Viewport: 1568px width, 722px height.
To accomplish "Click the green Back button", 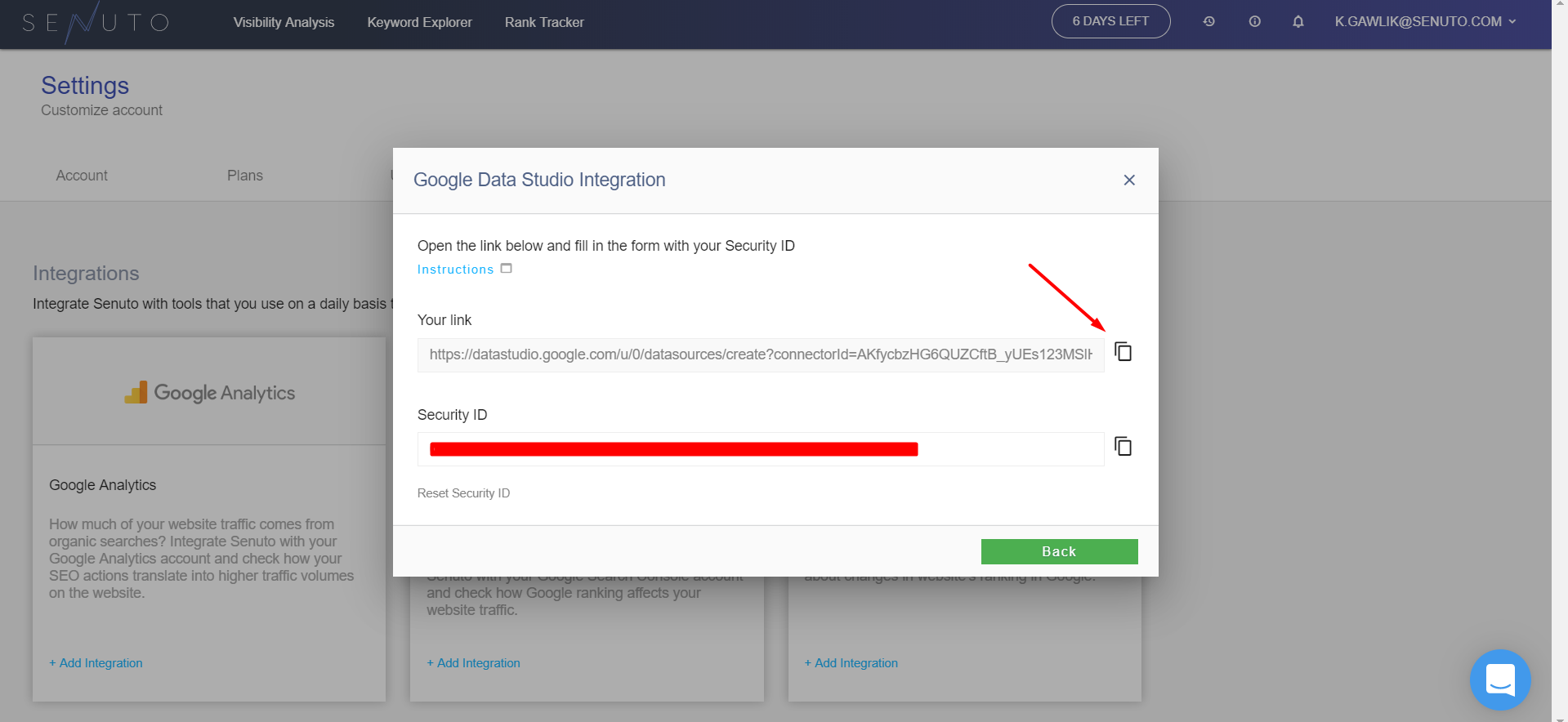I will pos(1059,551).
